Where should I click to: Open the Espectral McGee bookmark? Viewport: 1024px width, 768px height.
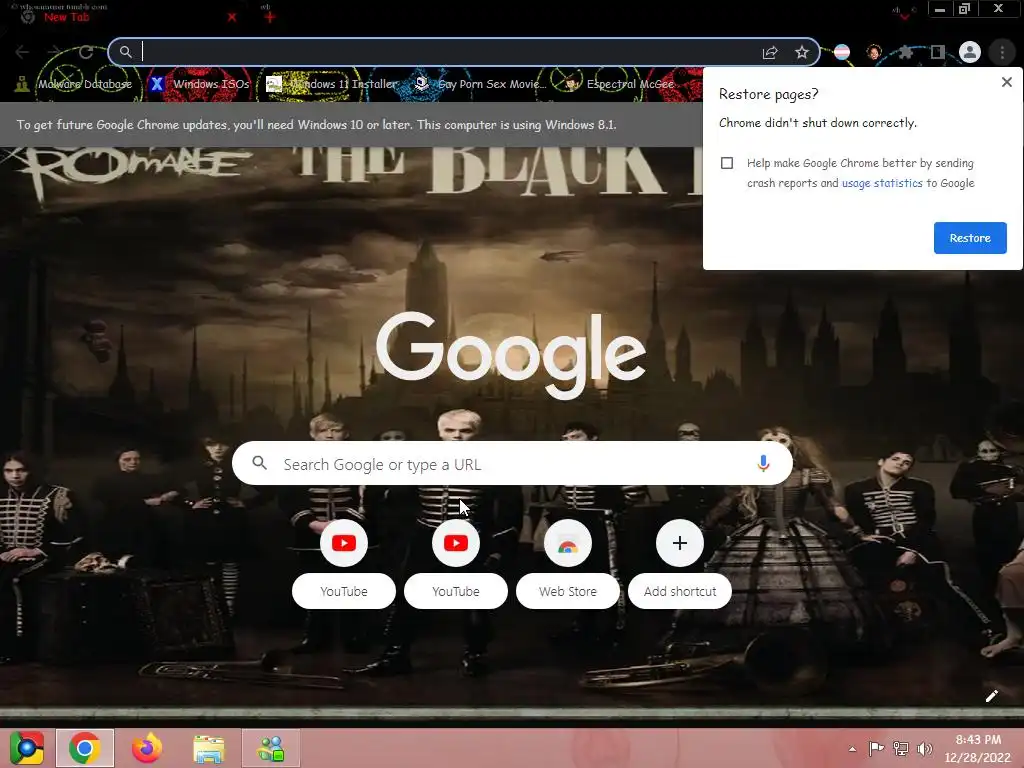pos(619,84)
